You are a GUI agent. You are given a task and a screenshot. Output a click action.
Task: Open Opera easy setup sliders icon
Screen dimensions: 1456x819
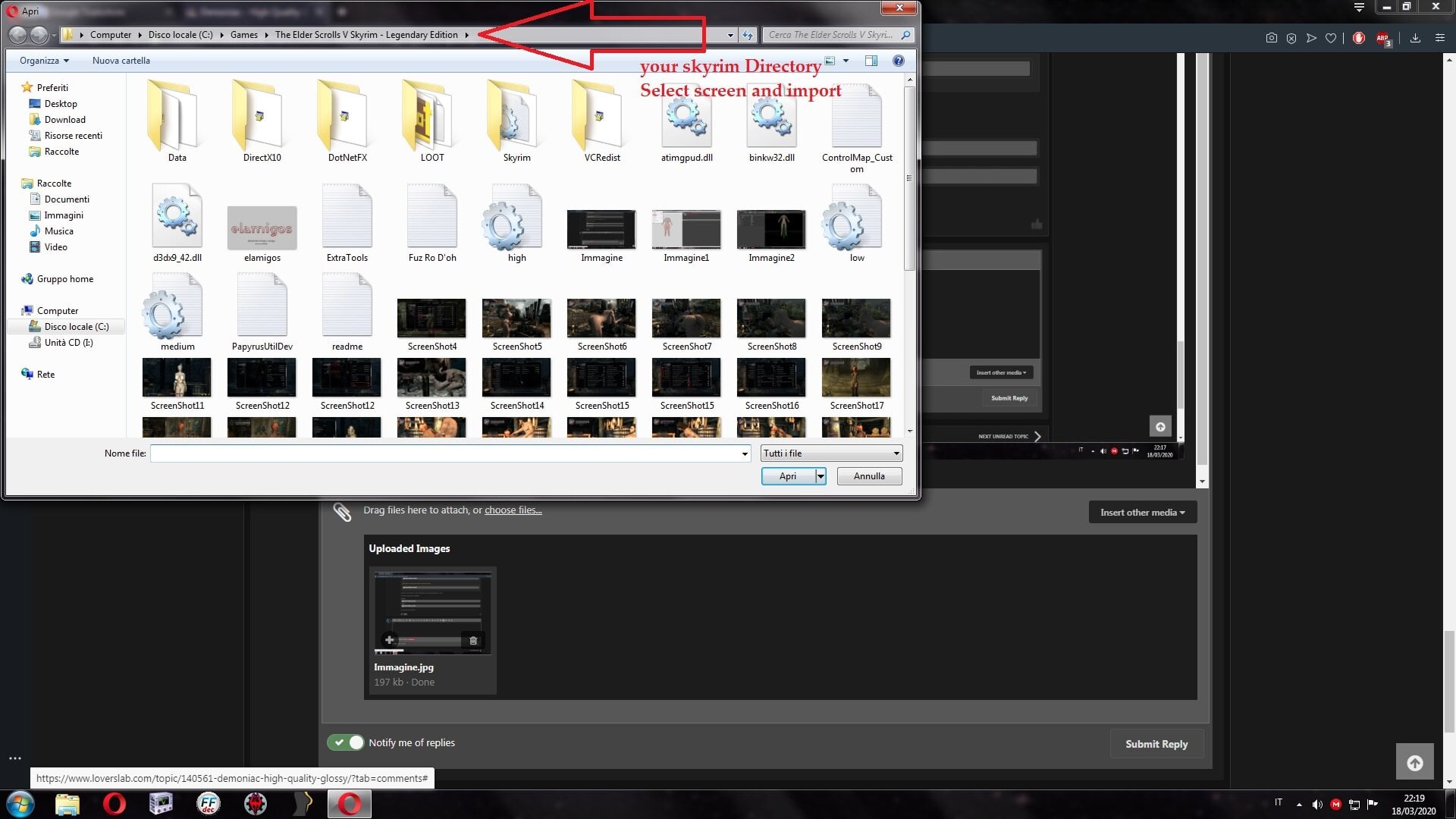[x=1439, y=38]
